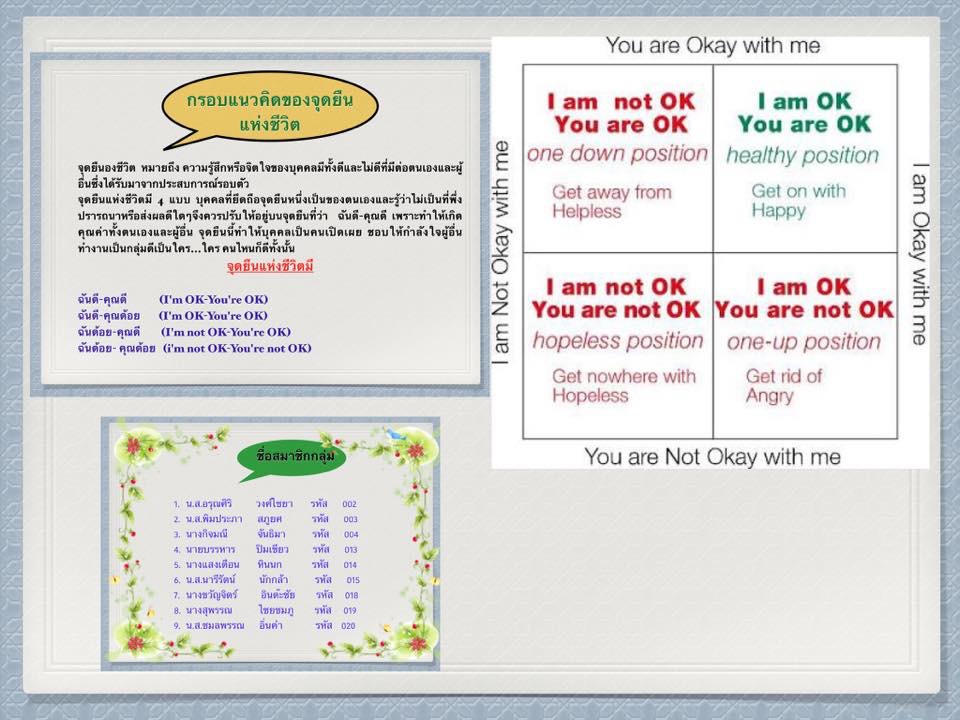This screenshot has height=720, width=960.
Task: Click the "You are Okay with me" label
Action: pos(713,46)
